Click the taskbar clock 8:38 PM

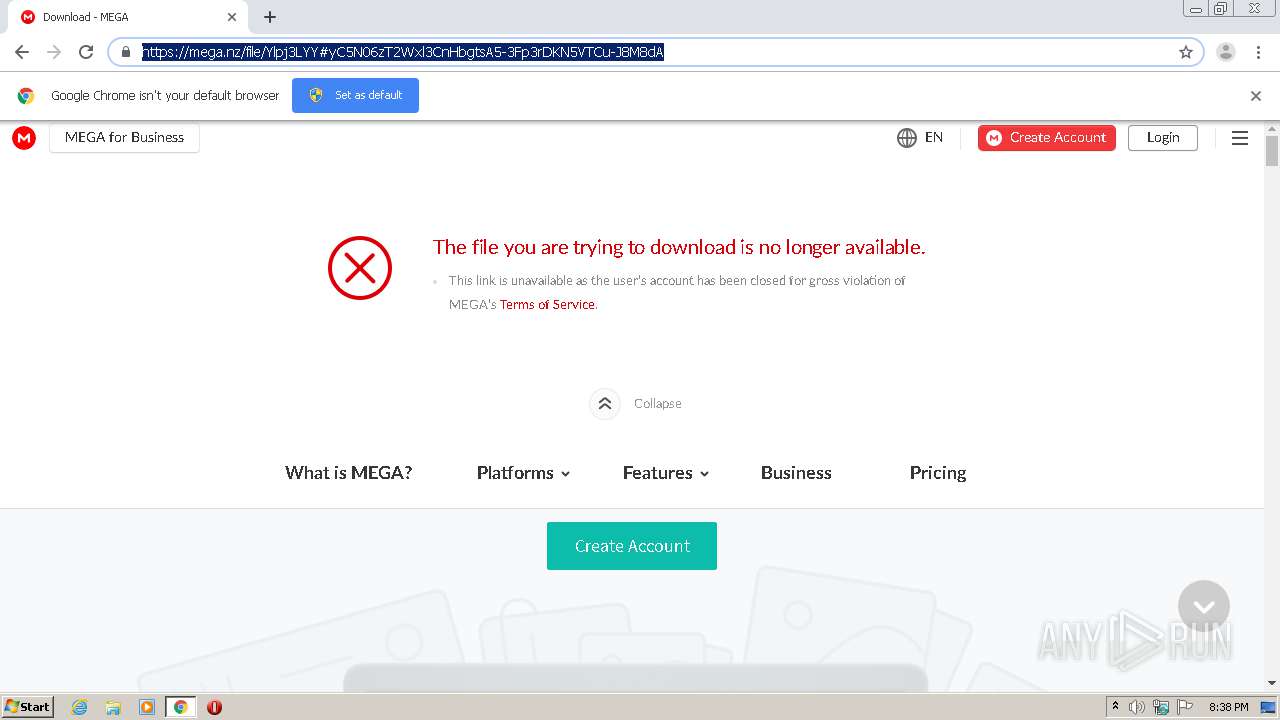1228,707
